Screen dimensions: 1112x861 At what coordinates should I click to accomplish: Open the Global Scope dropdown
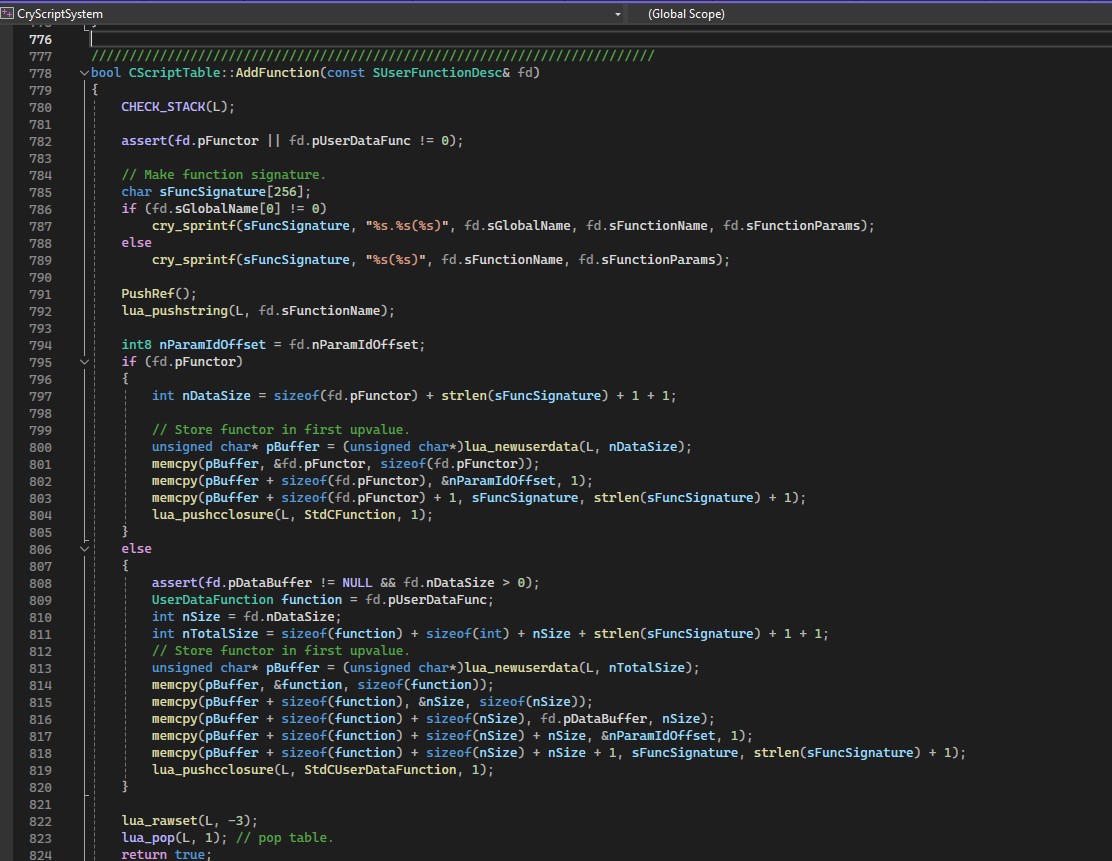pyautogui.click(x=686, y=14)
